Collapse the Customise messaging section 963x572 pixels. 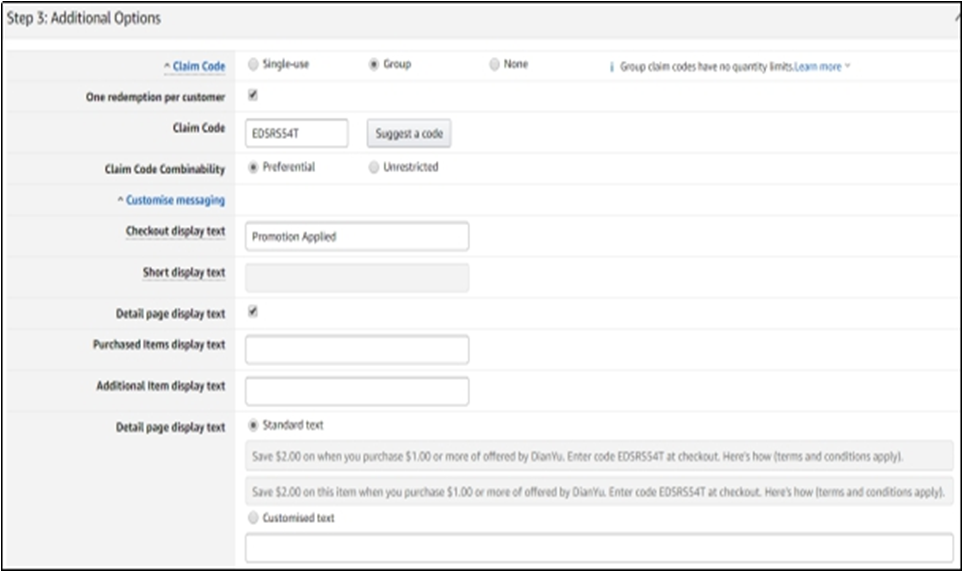pos(170,200)
